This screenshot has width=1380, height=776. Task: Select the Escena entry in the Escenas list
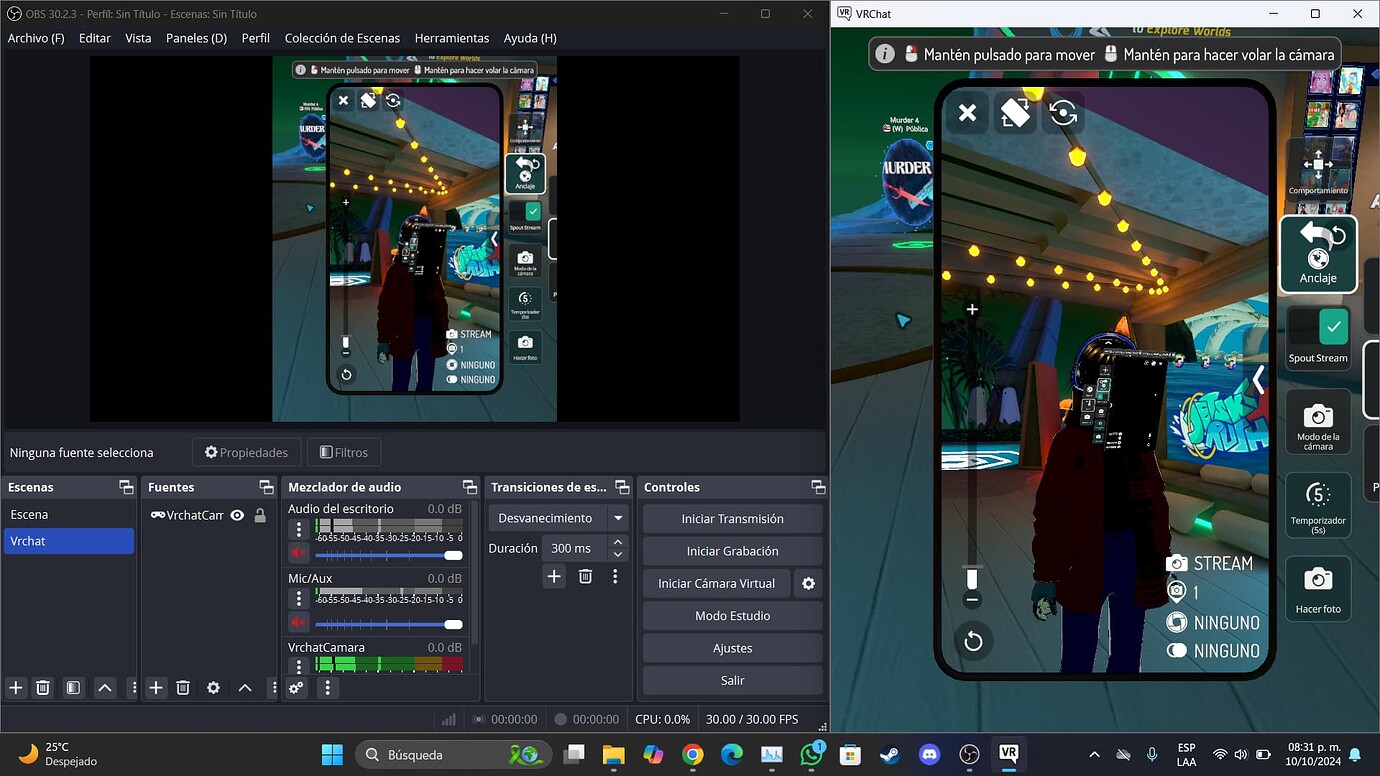pyautogui.click(x=30, y=514)
